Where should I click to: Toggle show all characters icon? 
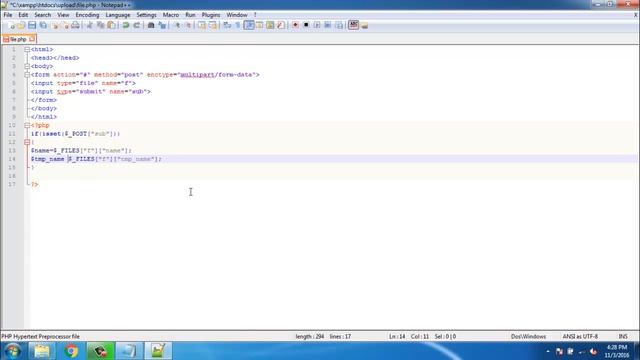click(238, 25)
